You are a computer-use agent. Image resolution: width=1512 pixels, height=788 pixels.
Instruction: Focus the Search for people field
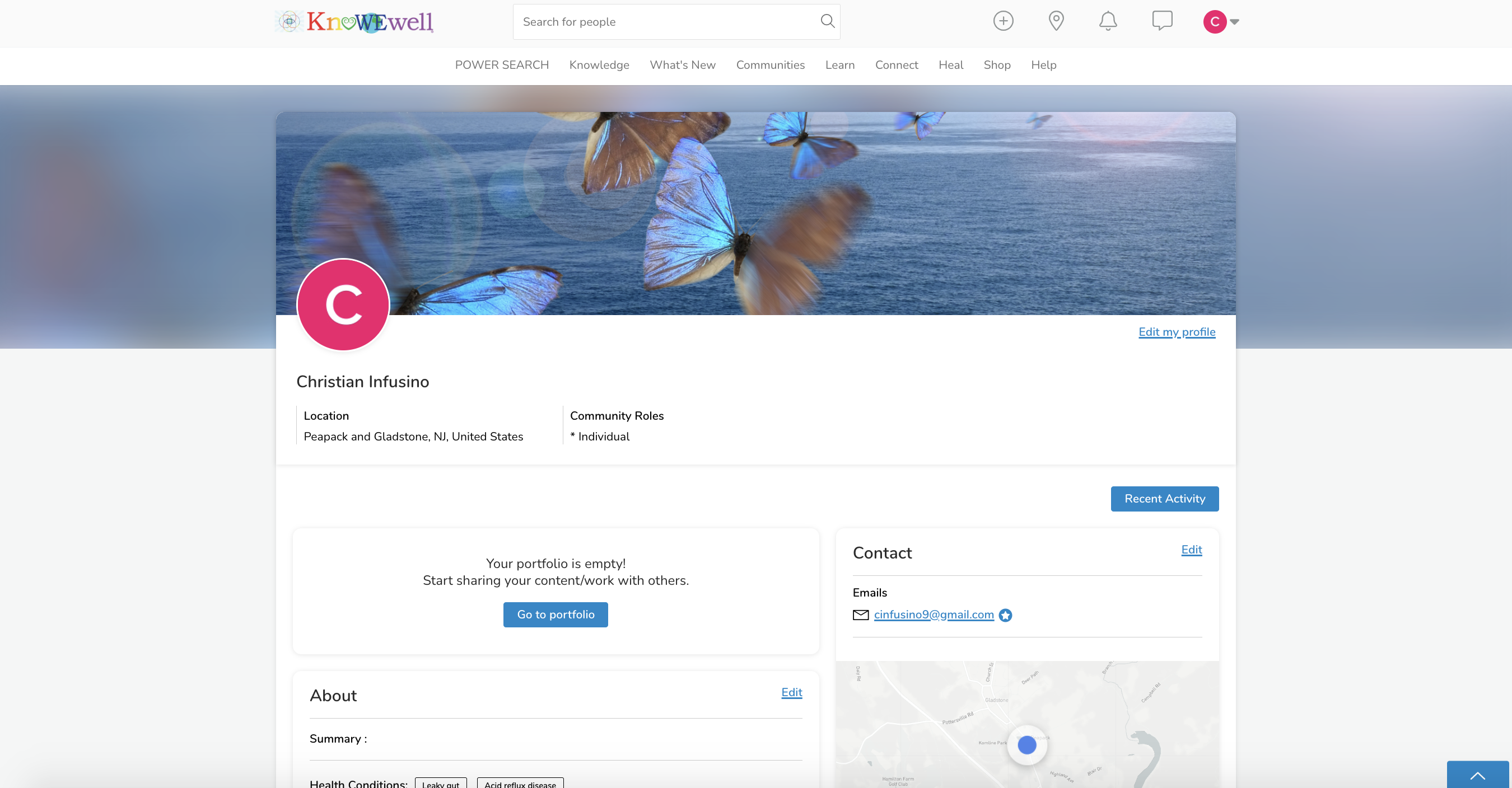(x=676, y=22)
